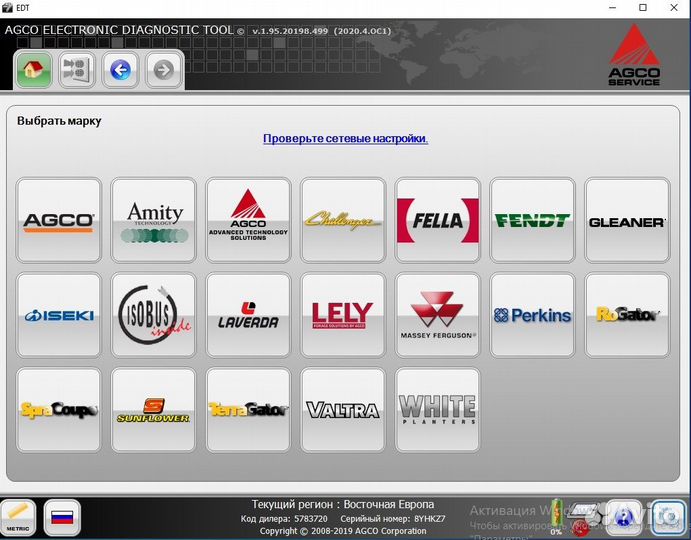Toggle the METRIC units button
This screenshot has width=691, height=540.
coord(17,517)
